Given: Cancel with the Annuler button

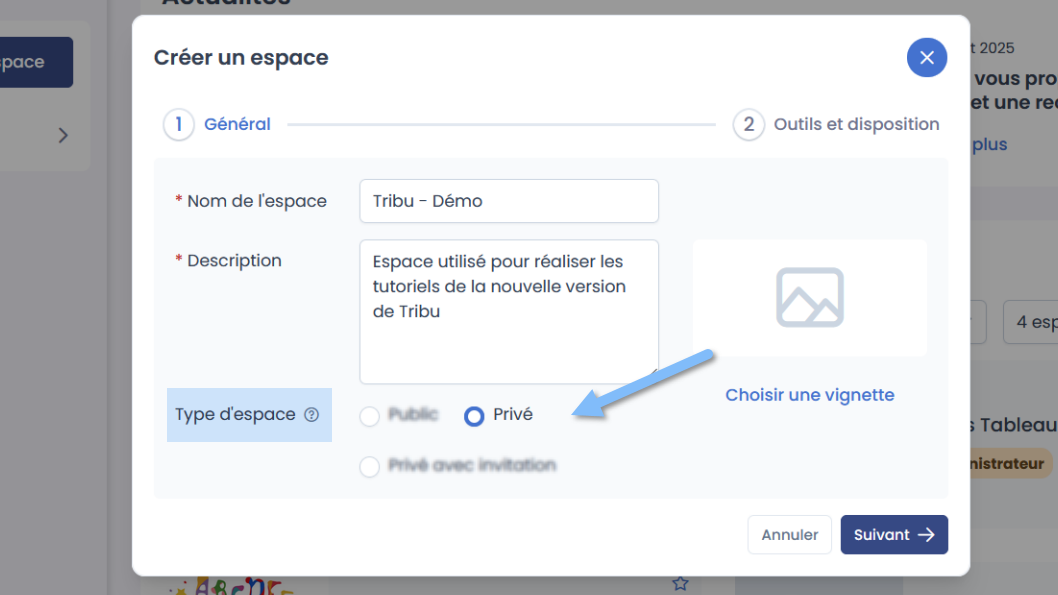Looking at the screenshot, I should (x=789, y=535).
